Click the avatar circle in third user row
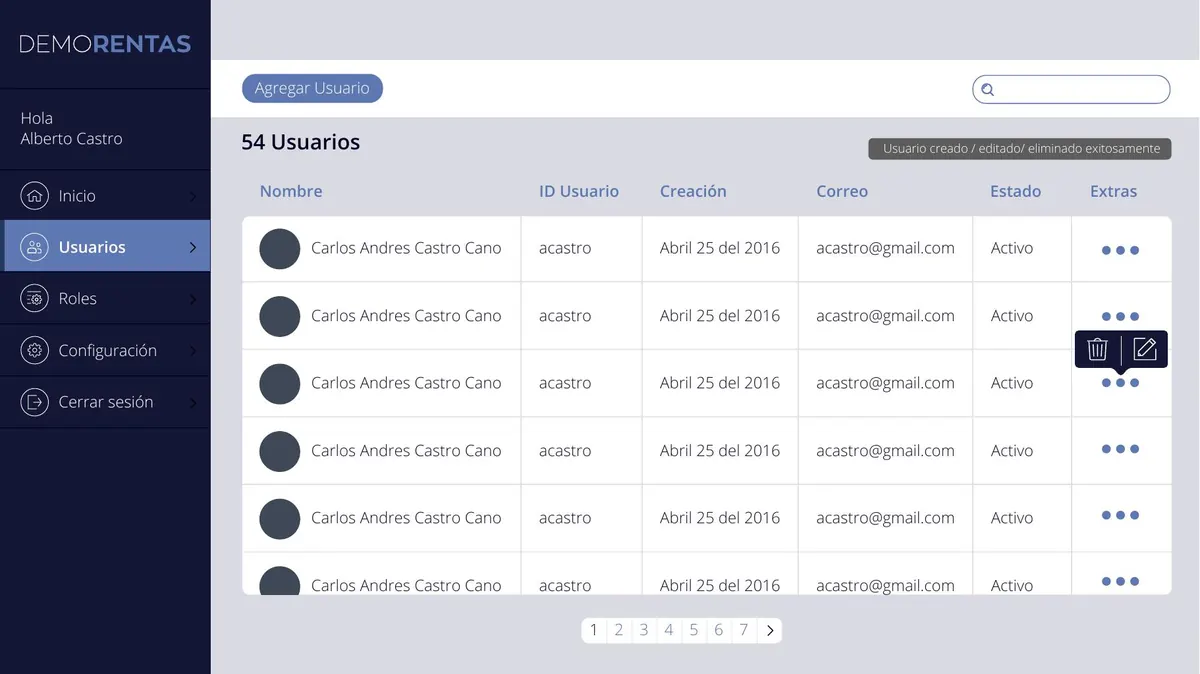1200x674 pixels. click(x=280, y=384)
